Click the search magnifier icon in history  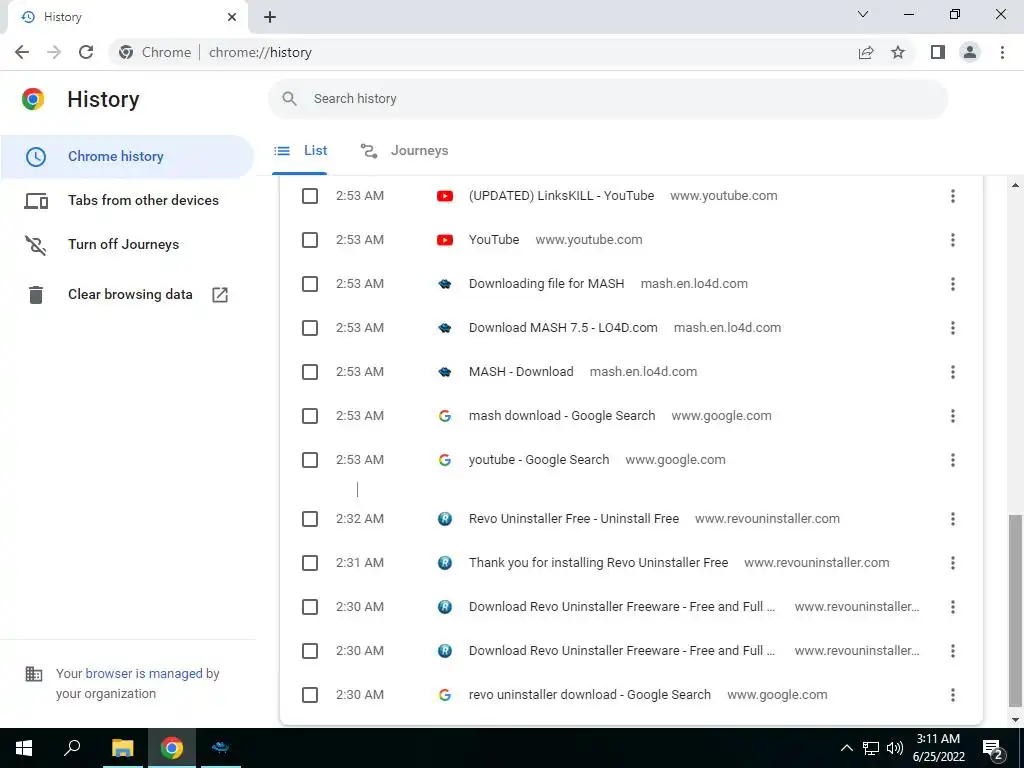point(289,99)
